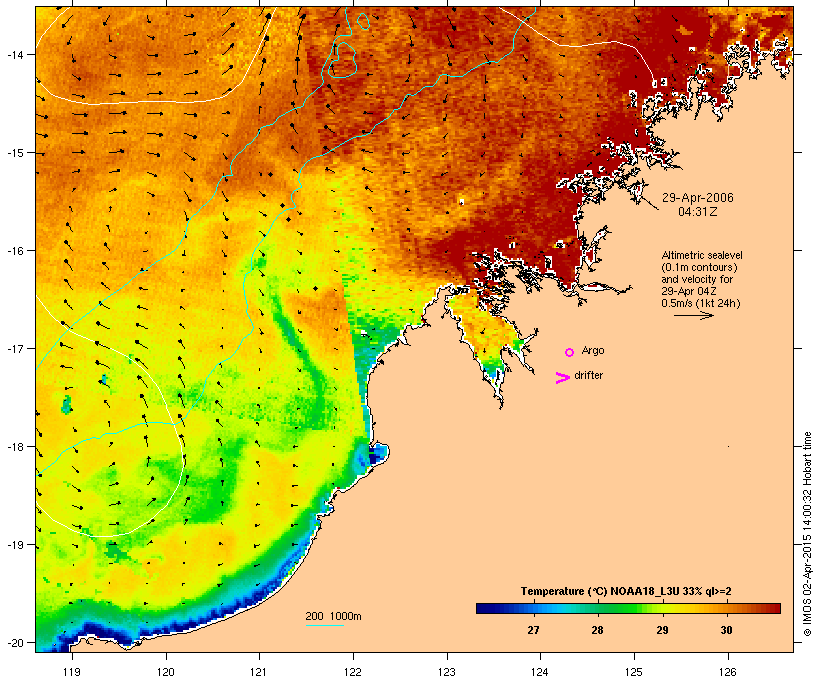The image size is (820, 680).
Task: Click the latitude label -14
Action: click(x=14, y=54)
